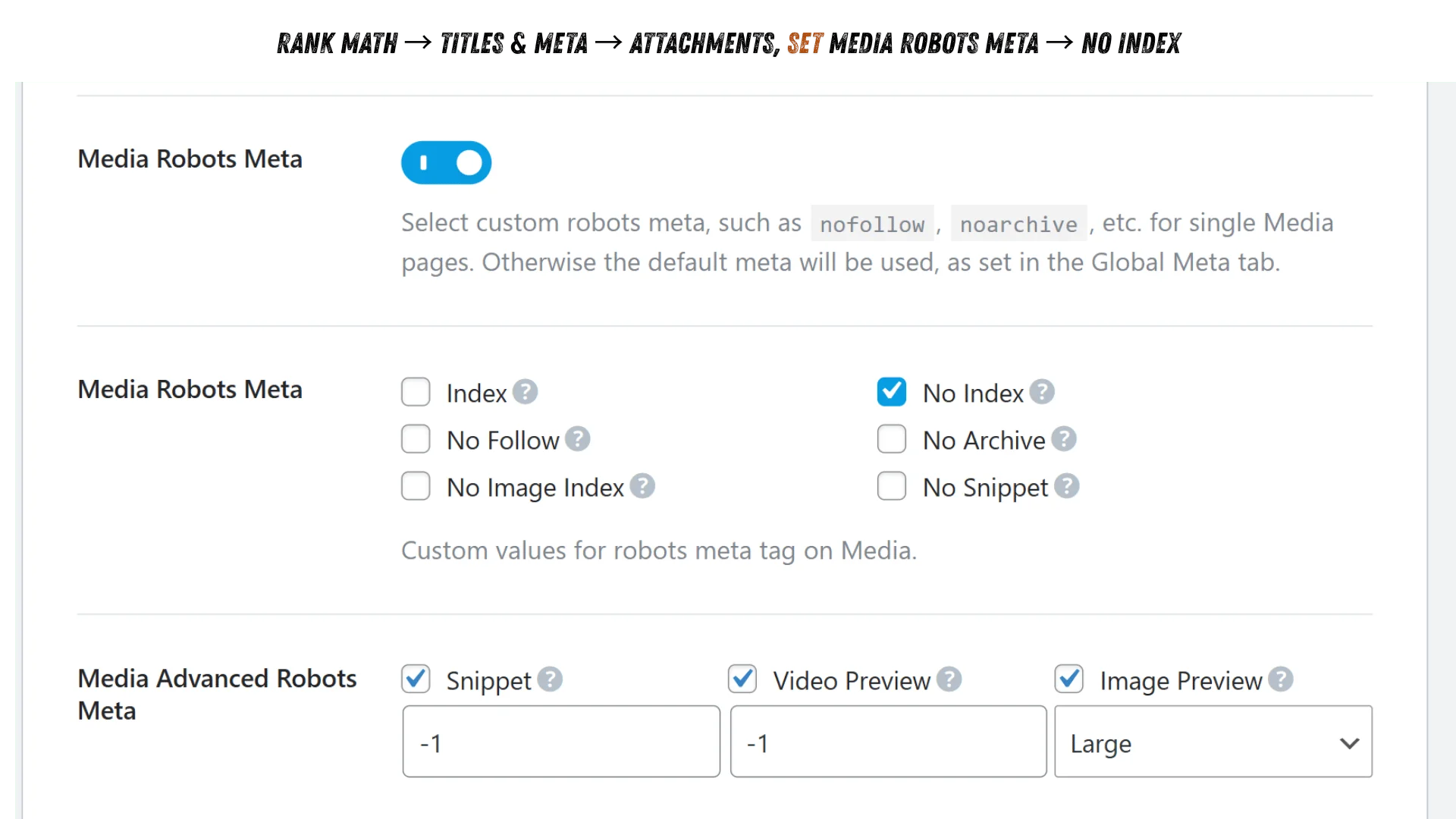Click the Snippet length input field

click(x=561, y=742)
